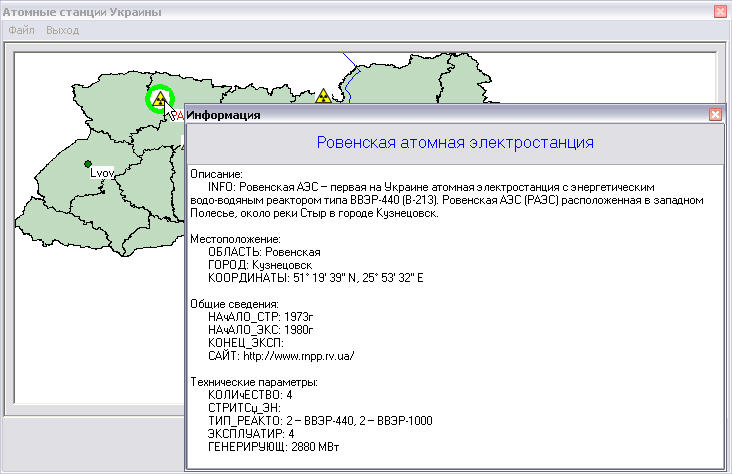This screenshot has height=474, width=732.
Task: Click the Описание section label
Action: point(217,174)
